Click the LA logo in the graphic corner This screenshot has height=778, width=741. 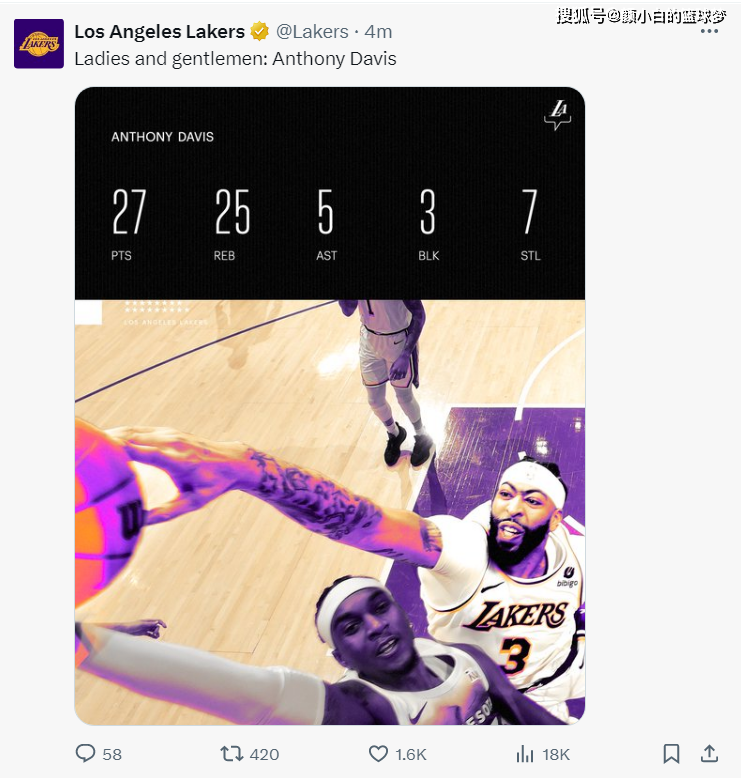[557, 116]
